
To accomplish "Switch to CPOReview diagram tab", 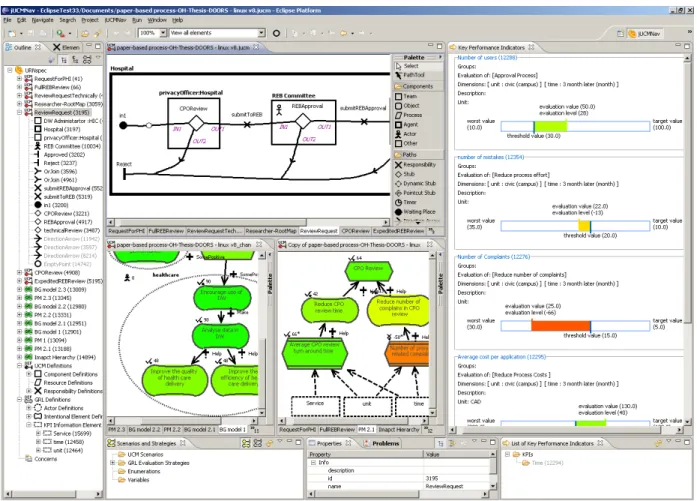I will 355,231.
